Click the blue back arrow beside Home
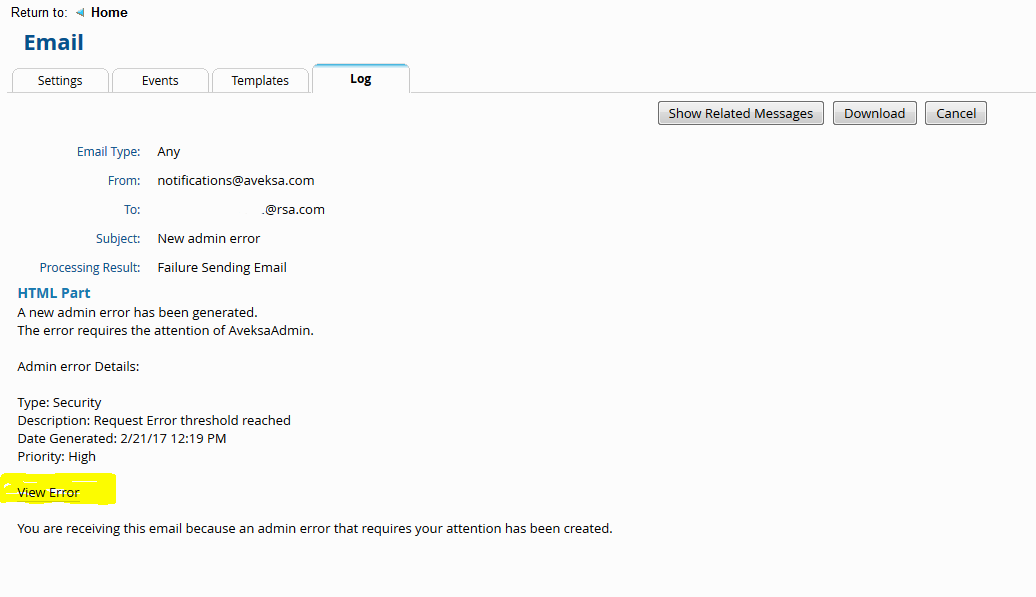 (x=80, y=13)
